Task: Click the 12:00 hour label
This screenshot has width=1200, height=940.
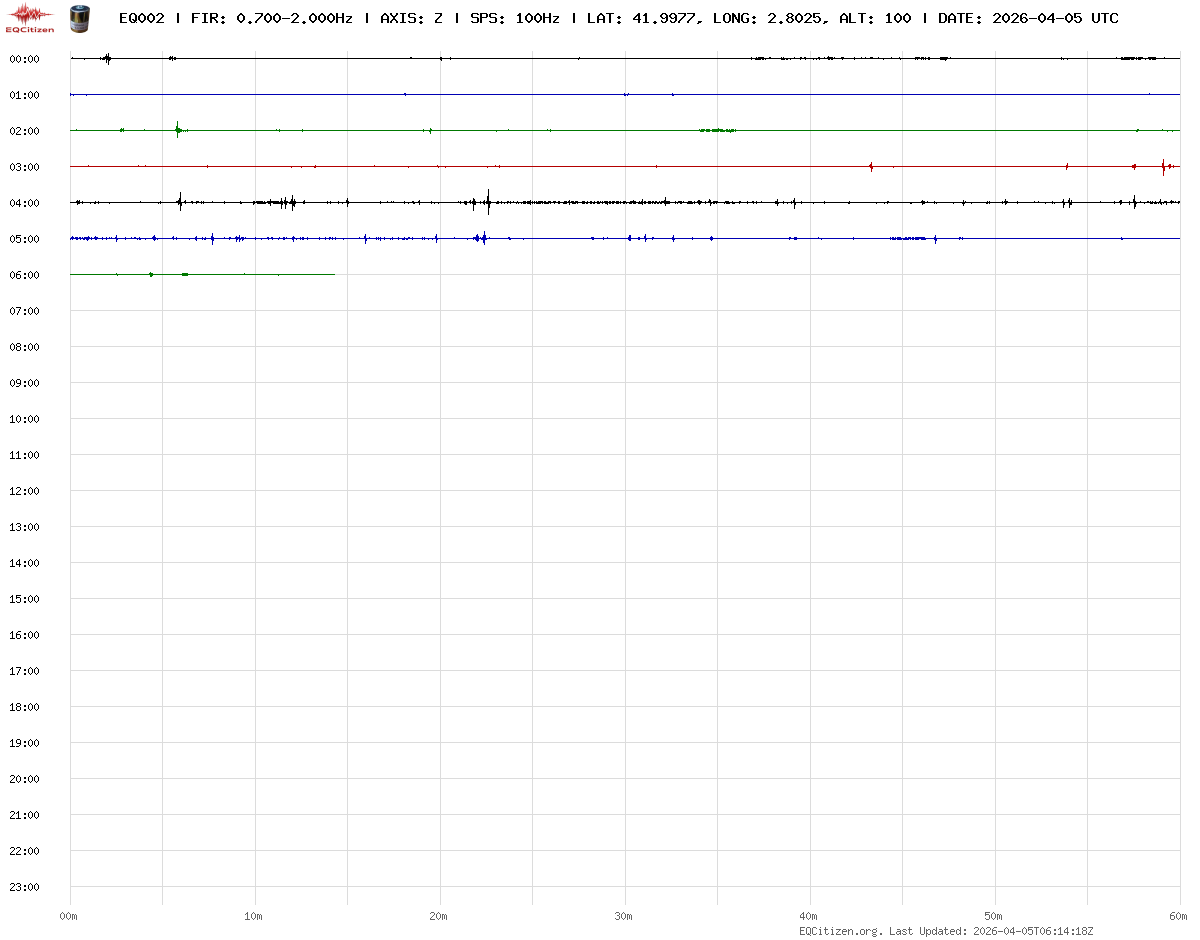Action: click(24, 491)
